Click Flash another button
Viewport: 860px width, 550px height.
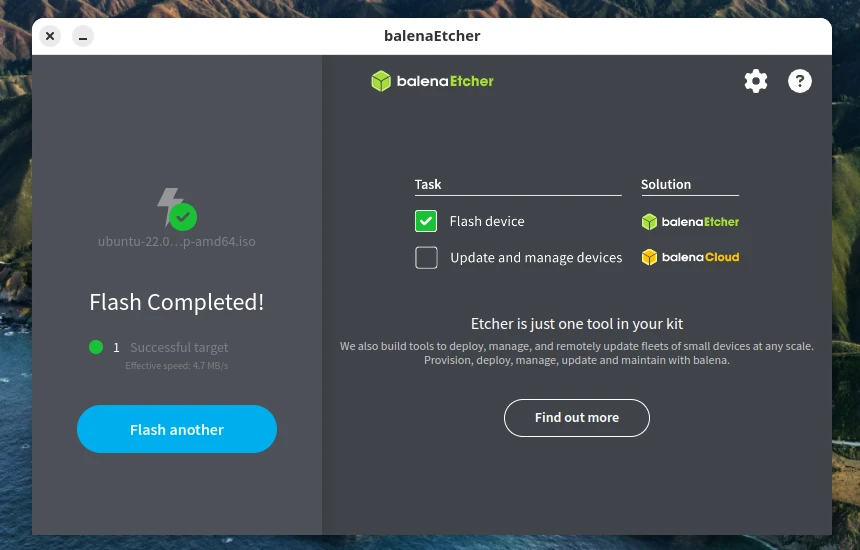pos(177,429)
